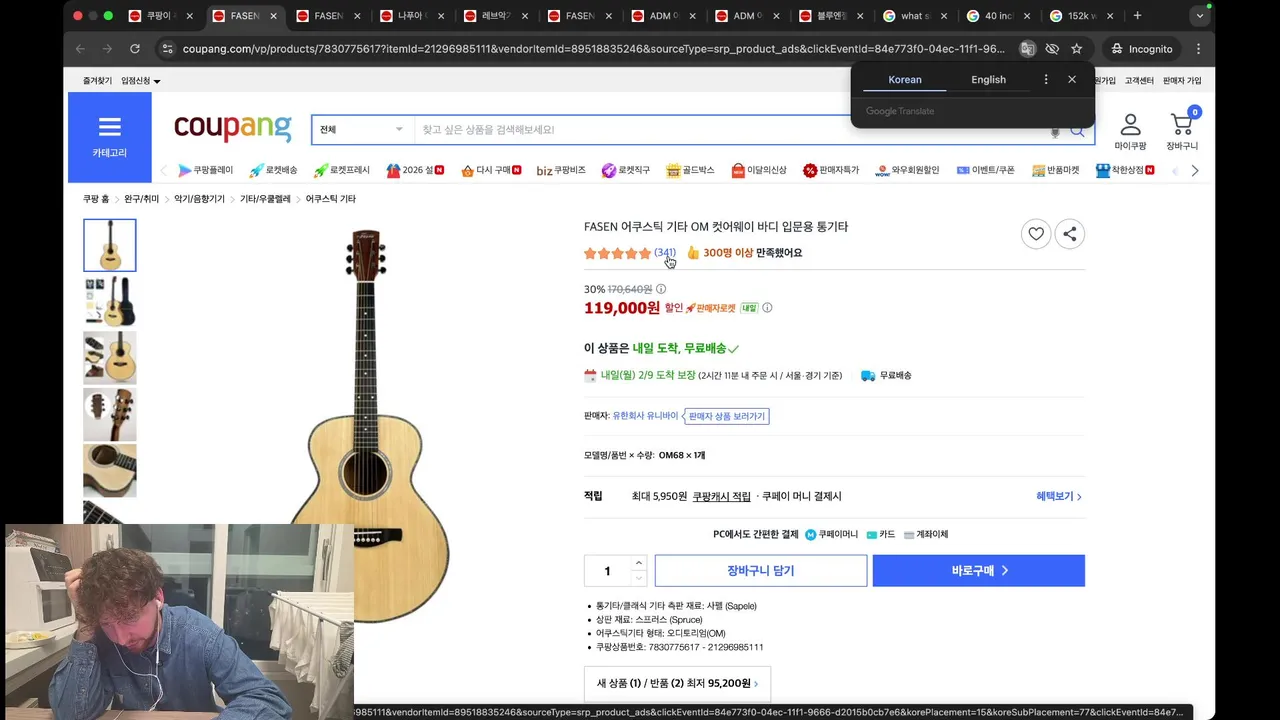This screenshot has height=720, width=1280.
Task: Expand the 혜택보기 benefits chevron
Action: pos(1059,497)
